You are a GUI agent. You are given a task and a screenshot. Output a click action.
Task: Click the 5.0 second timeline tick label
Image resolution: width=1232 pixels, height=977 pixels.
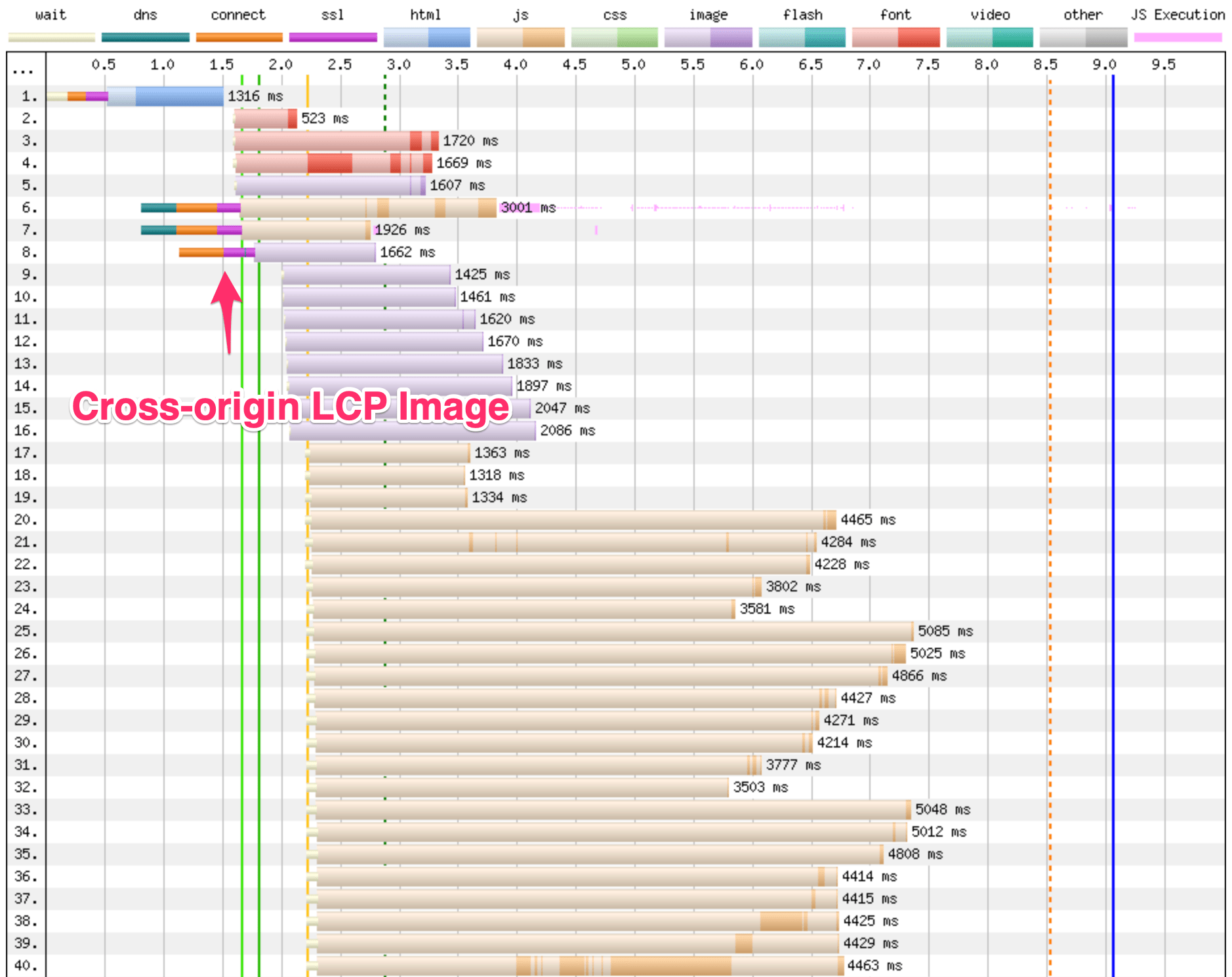coord(633,64)
